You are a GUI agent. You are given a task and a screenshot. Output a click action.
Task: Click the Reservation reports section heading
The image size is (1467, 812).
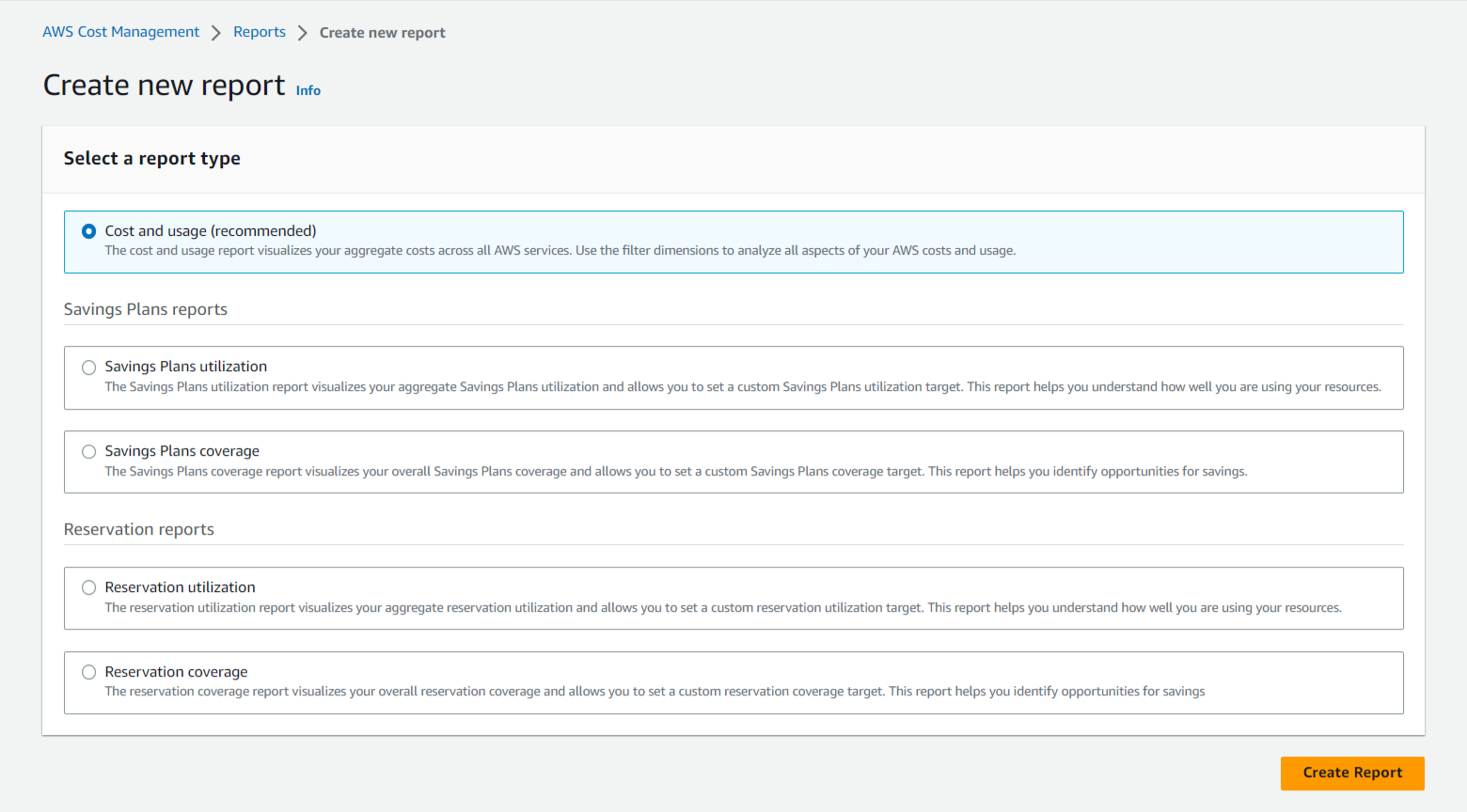coord(138,528)
